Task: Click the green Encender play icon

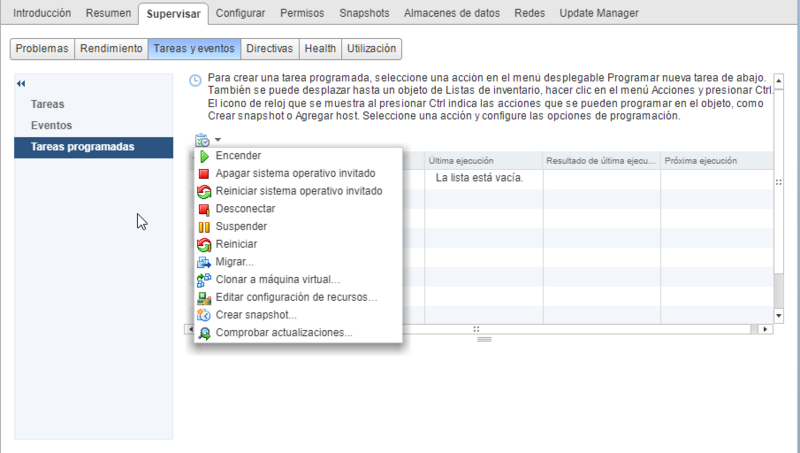Action: pyautogui.click(x=204, y=156)
